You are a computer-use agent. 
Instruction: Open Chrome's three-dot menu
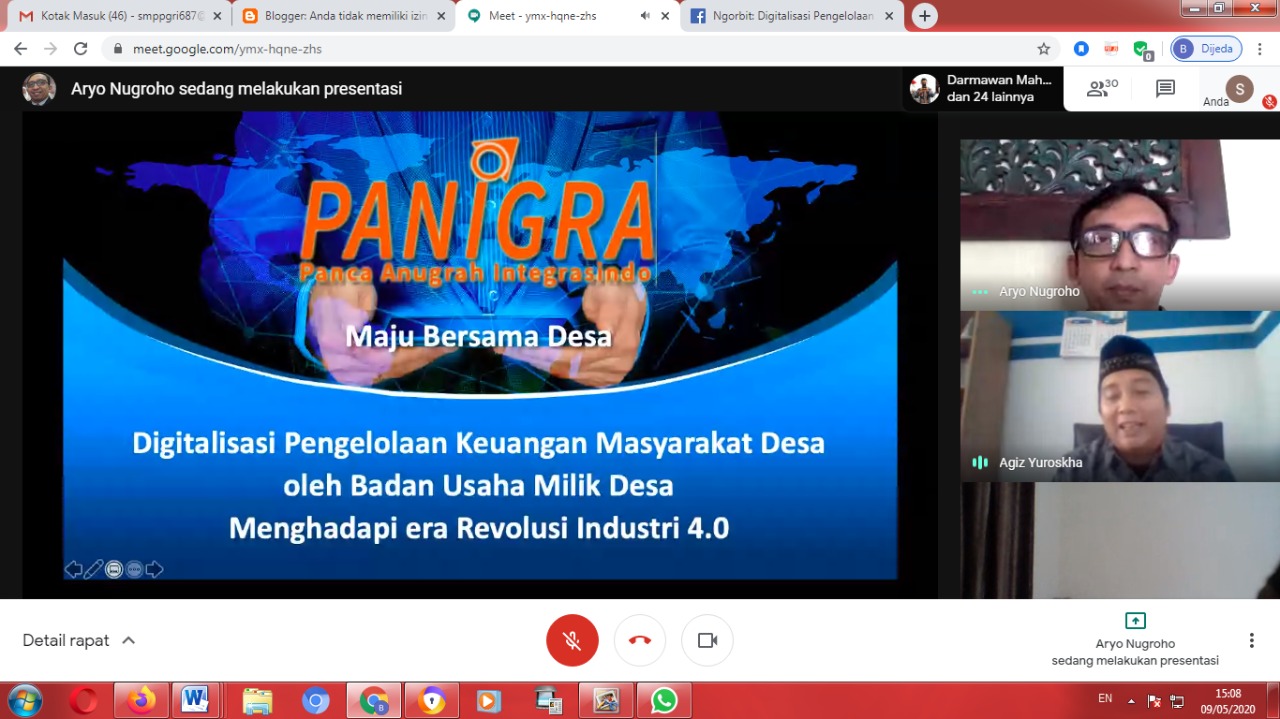click(1262, 49)
